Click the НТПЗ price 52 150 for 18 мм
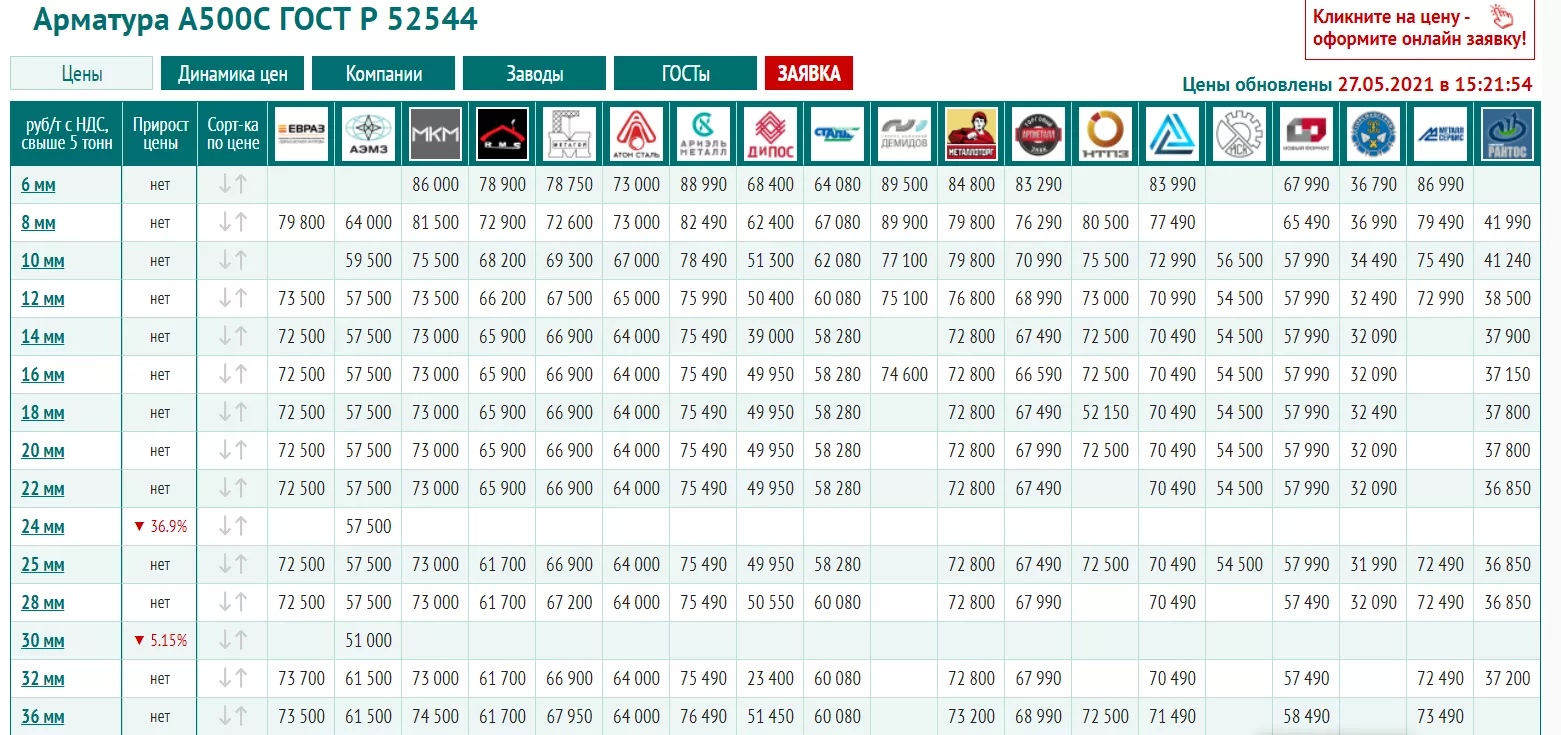 1105,412
